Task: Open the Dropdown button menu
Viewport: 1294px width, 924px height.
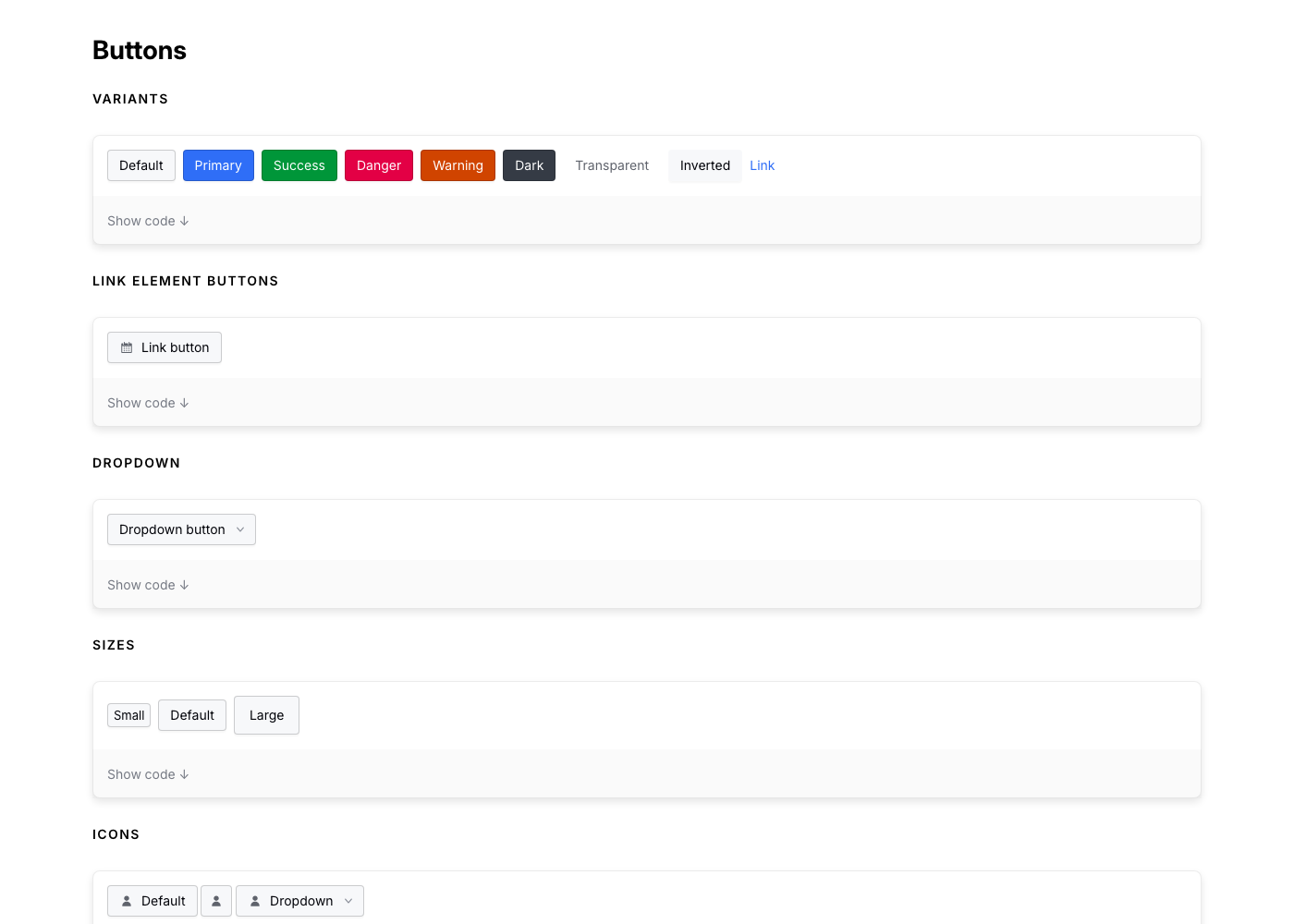Action: pyautogui.click(x=181, y=529)
